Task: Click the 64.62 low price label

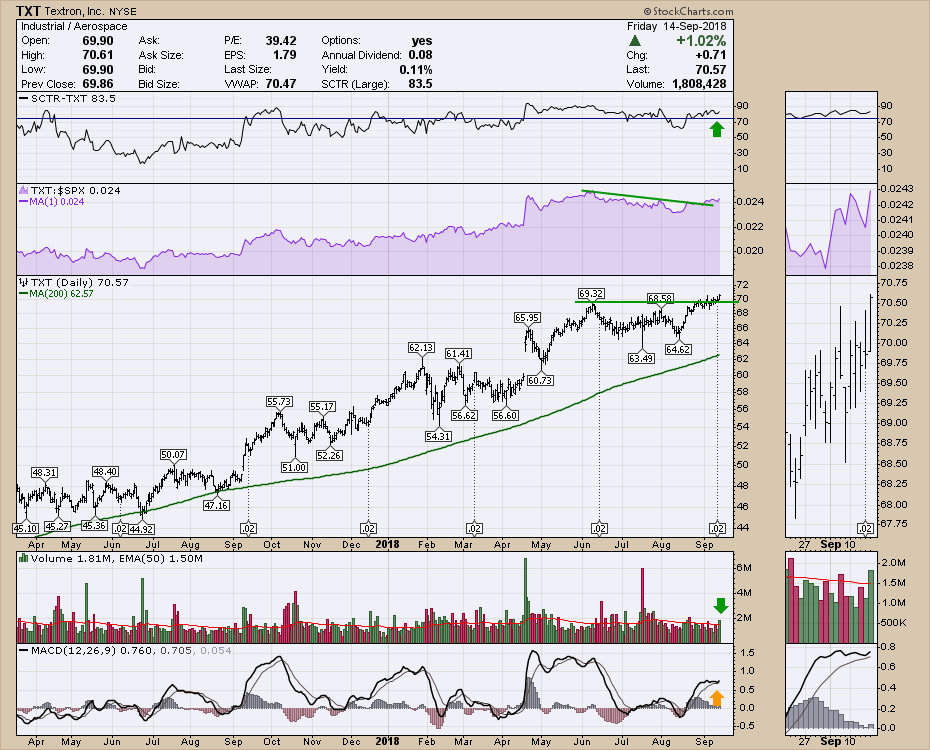Action: (679, 349)
